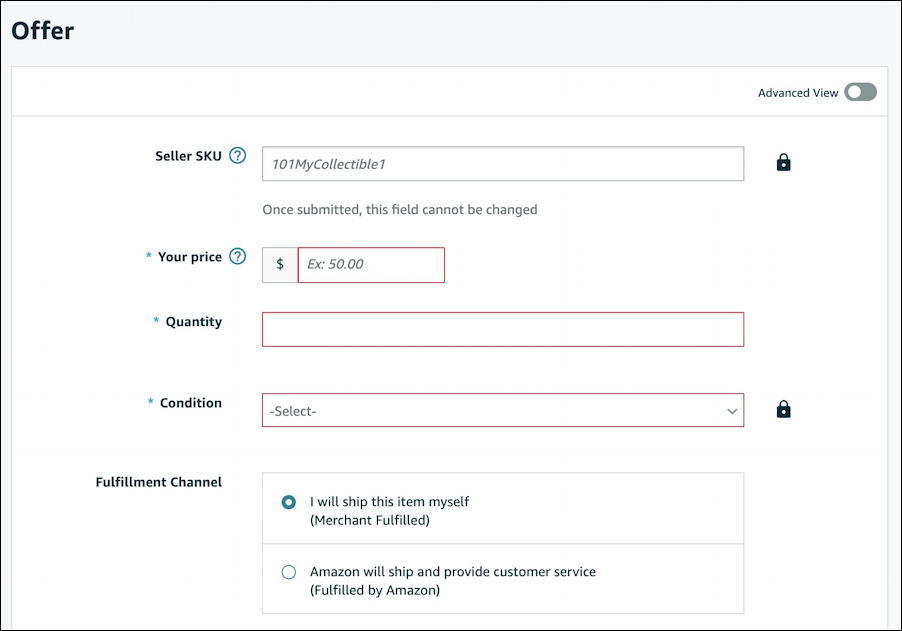902x631 pixels.
Task: Click the Advanced View label text
Action: point(797,93)
